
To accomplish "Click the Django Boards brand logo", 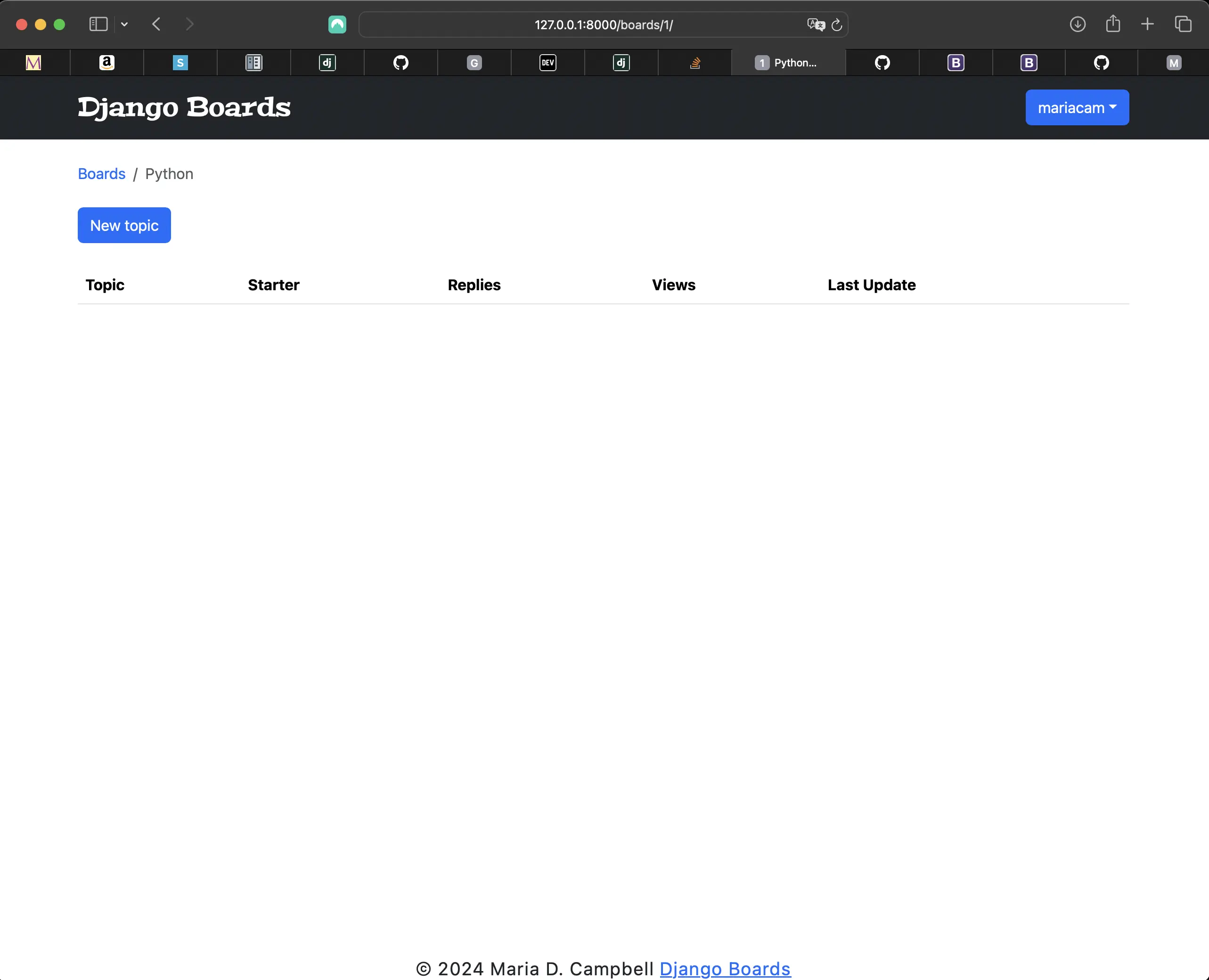I will pos(184,107).
